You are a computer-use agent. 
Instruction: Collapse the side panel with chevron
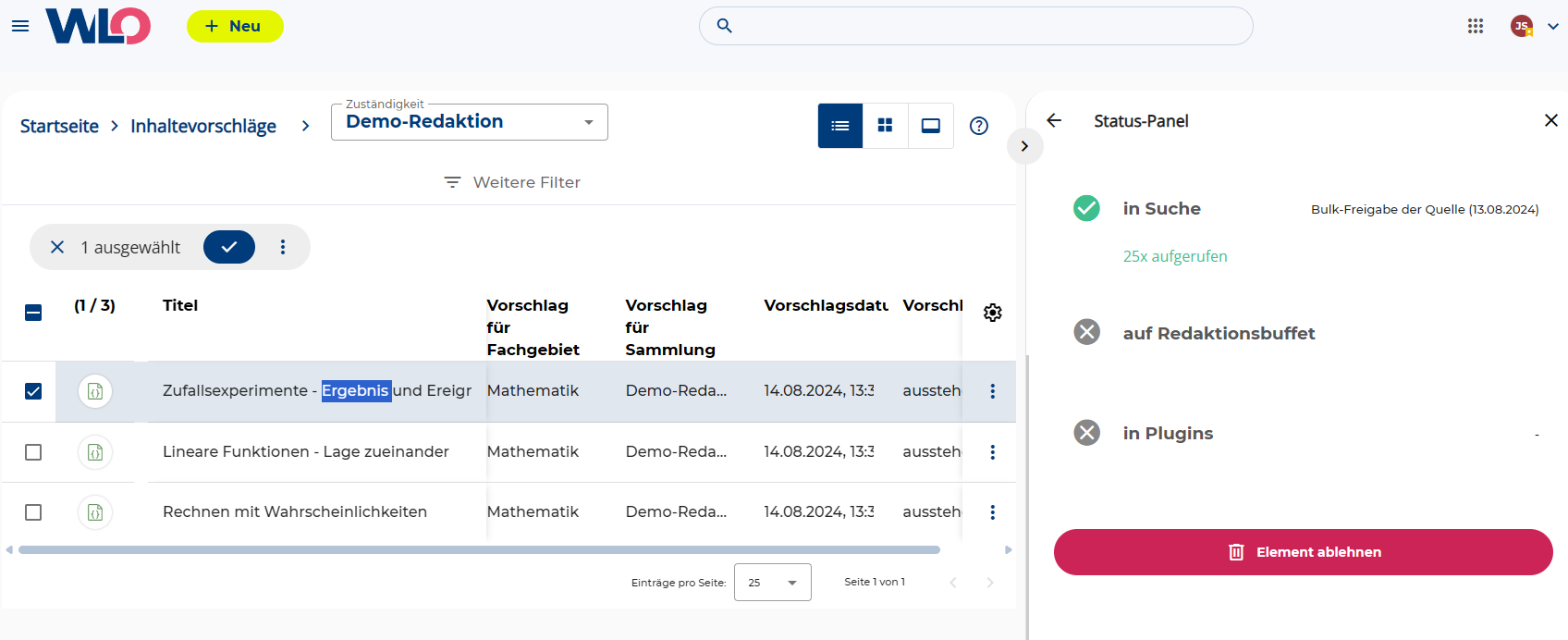[1024, 146]
